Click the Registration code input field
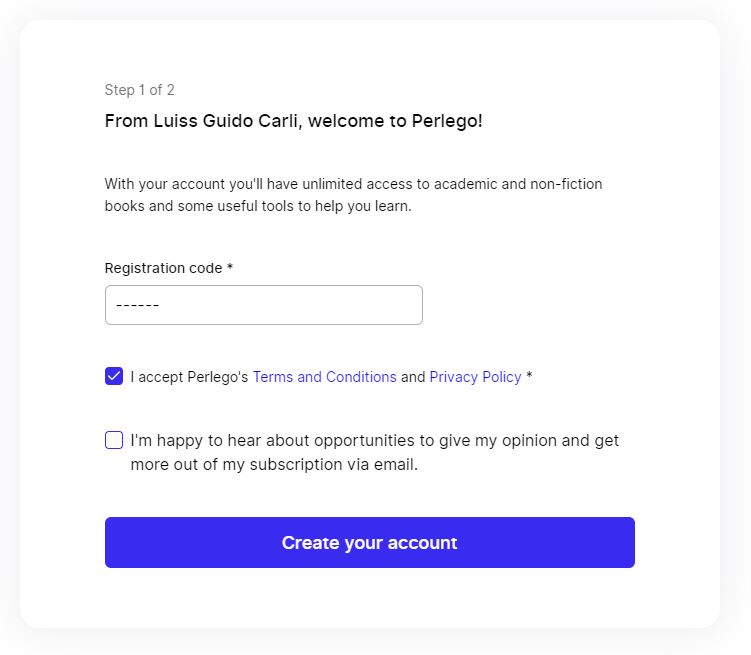The image size is (751, 655). click(263, 305)
